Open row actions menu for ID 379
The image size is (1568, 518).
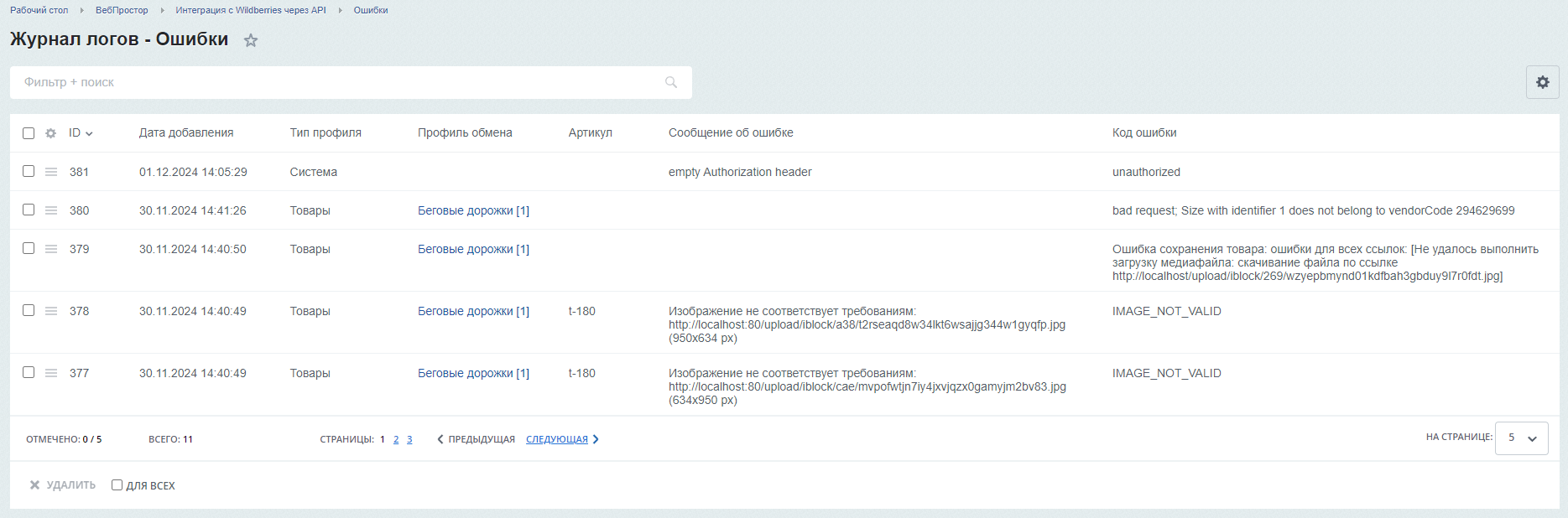tap(51, 249)
